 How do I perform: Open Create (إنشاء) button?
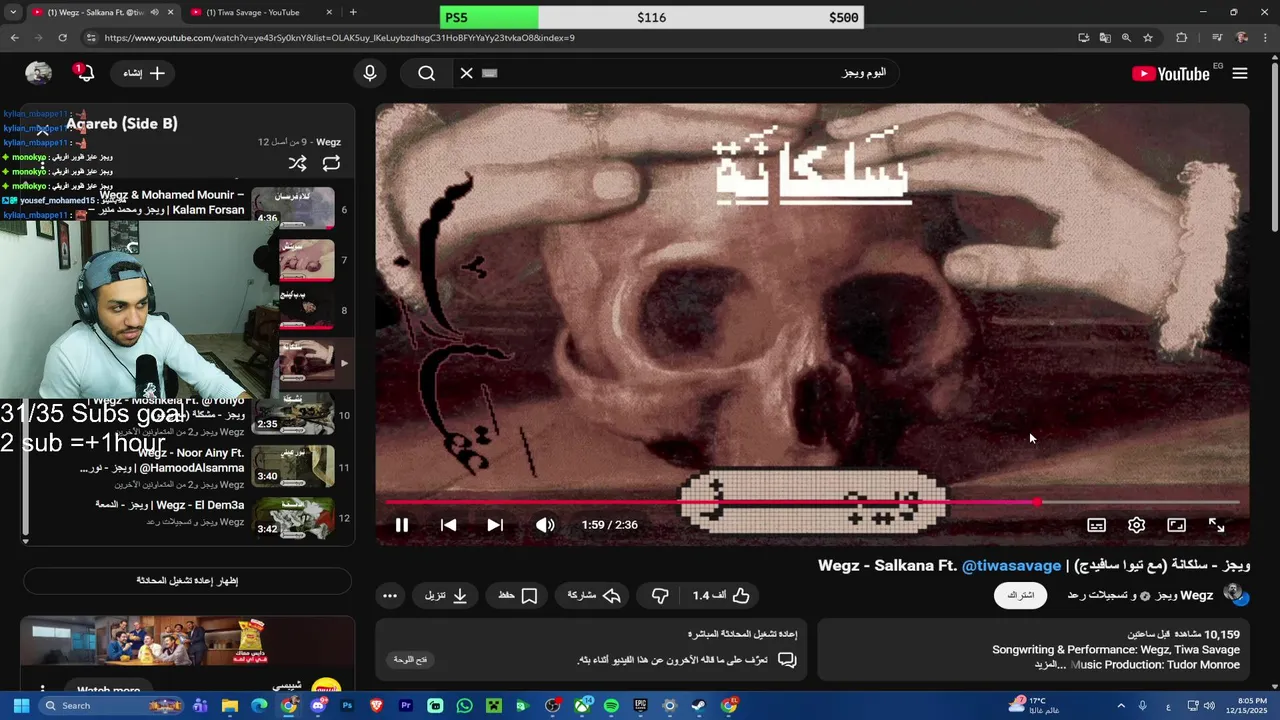click(x=143, y=73)
